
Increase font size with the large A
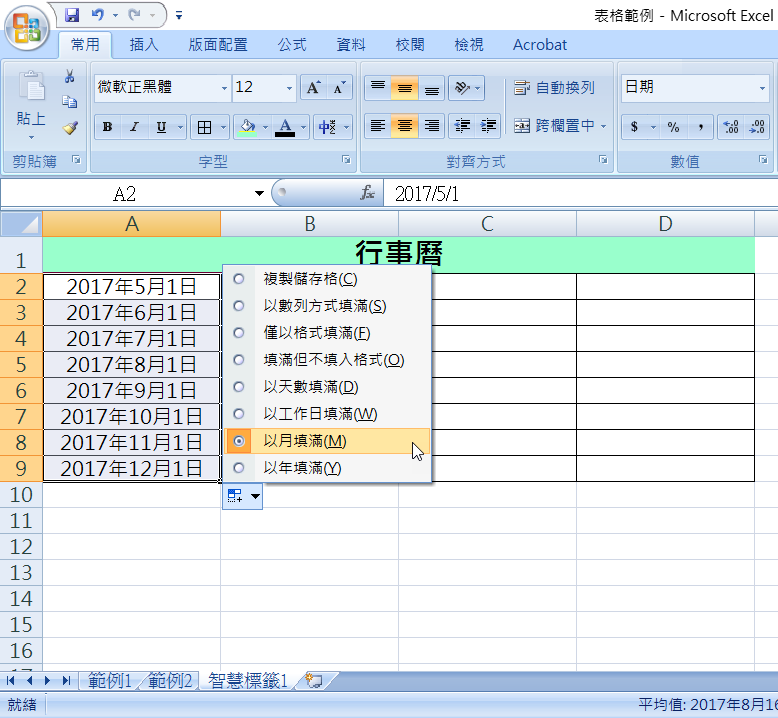pos(313,88)
